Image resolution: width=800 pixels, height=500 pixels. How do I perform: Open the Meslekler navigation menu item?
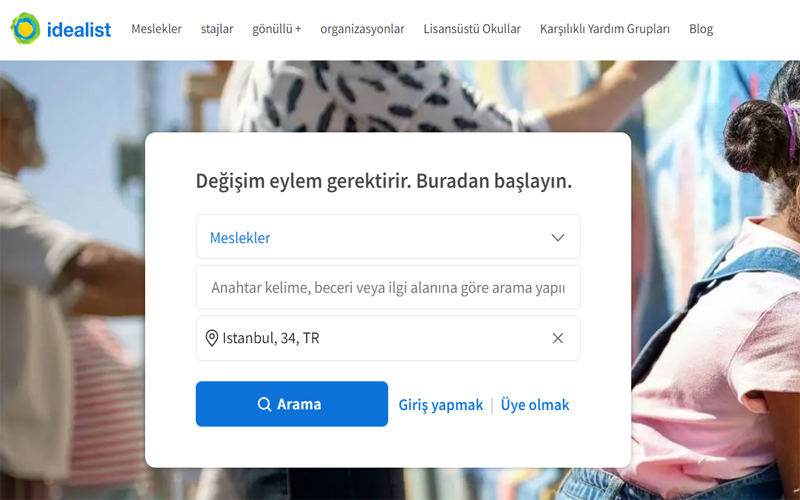156,29
